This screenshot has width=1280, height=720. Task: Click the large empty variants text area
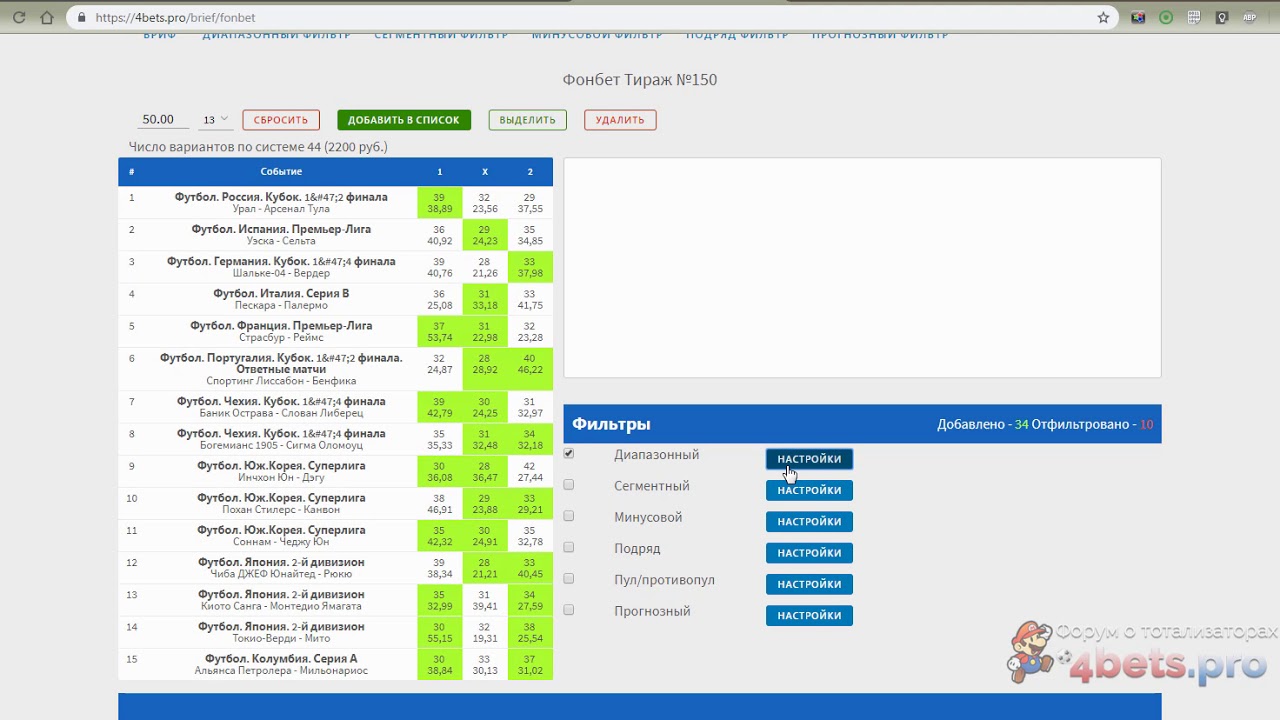point(862,267)
